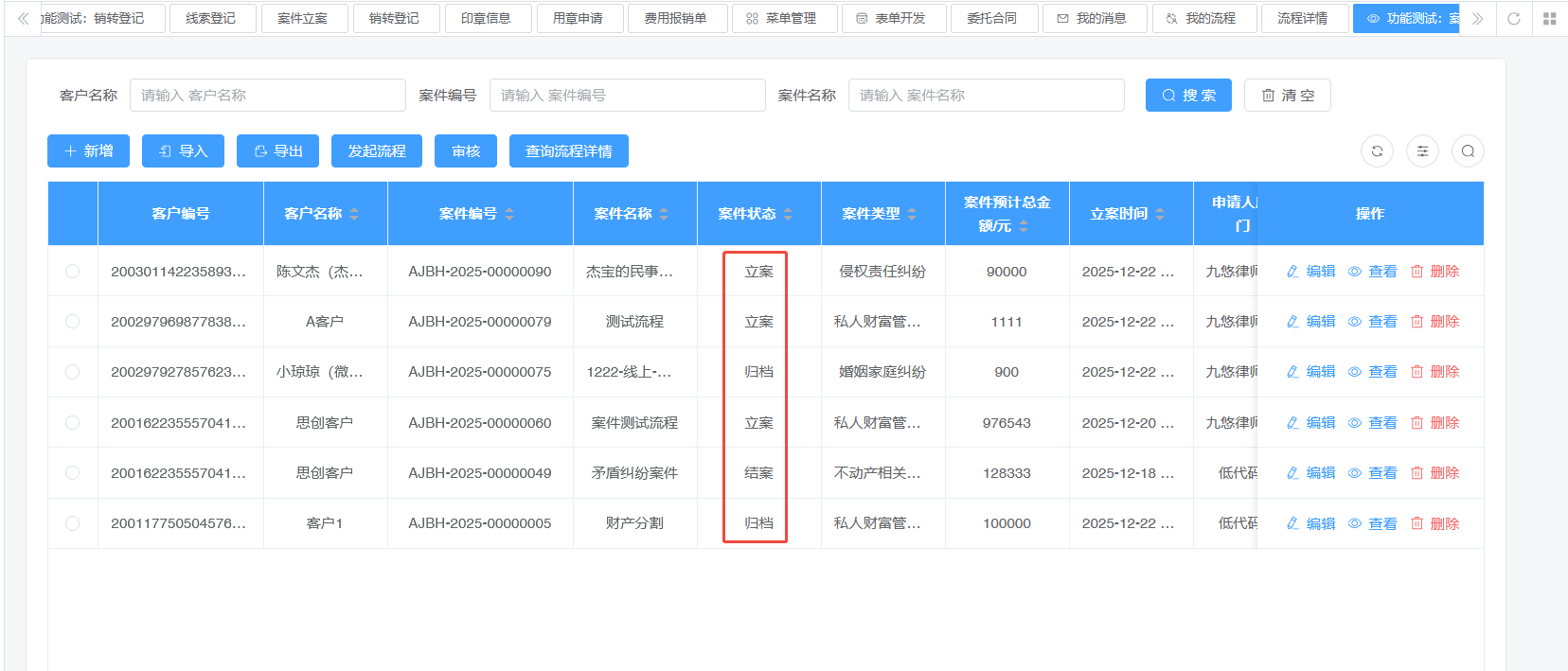
Task: Click the 发起流程 button
Action: coord(376,151)
